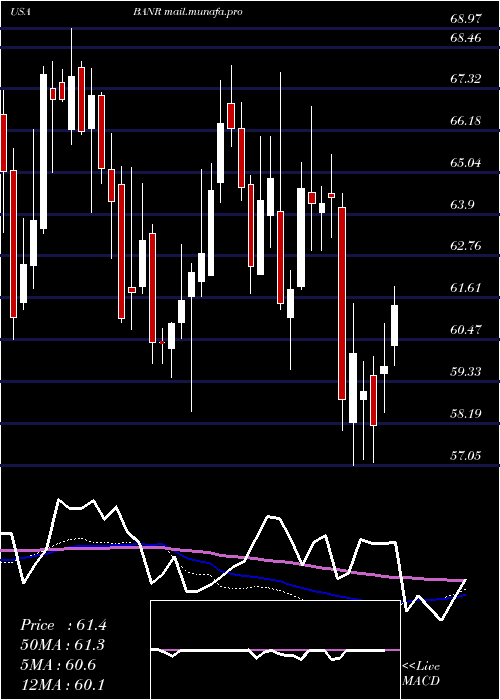Click the tall red candle dropping from 63.9

(342, 303)
